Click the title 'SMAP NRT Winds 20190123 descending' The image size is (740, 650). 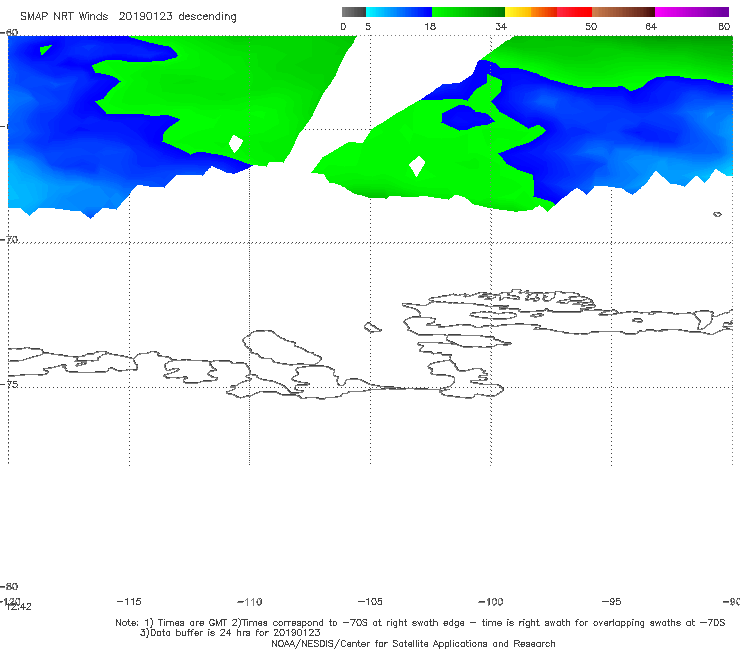point(128,16)
